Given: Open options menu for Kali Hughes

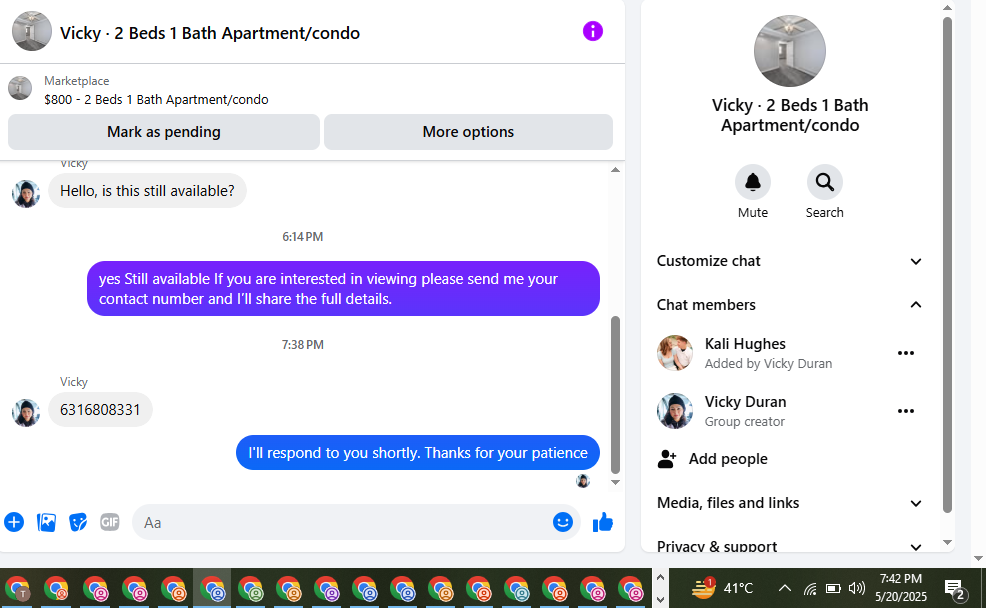Looking at the screenshot, I should [906, 353].
